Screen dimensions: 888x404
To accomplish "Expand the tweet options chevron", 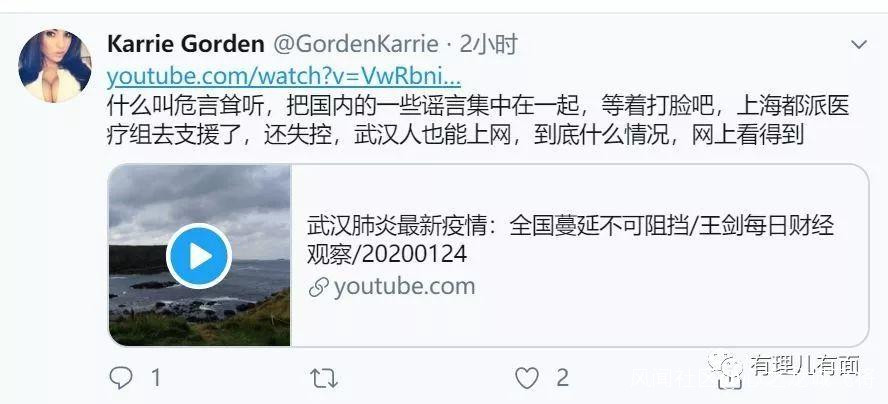I will (x=859, y=44).
